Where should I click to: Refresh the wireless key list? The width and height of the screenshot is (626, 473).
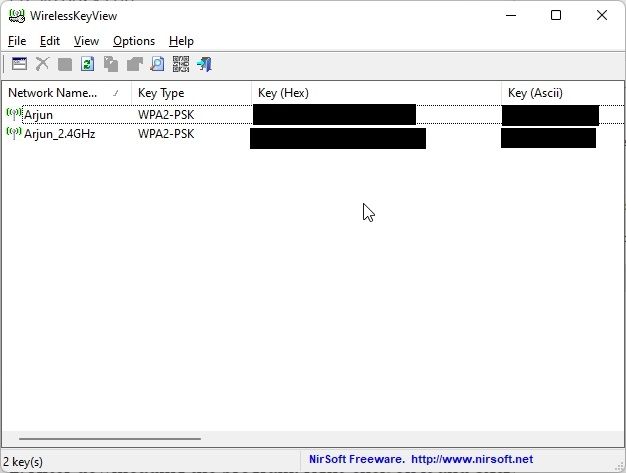[88, 64]
